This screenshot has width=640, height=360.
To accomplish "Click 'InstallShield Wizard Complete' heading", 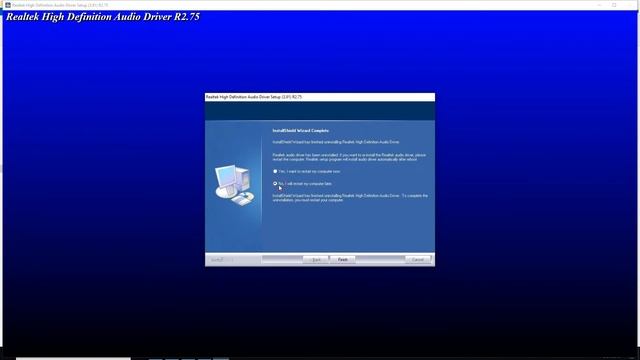I will 300,131.
